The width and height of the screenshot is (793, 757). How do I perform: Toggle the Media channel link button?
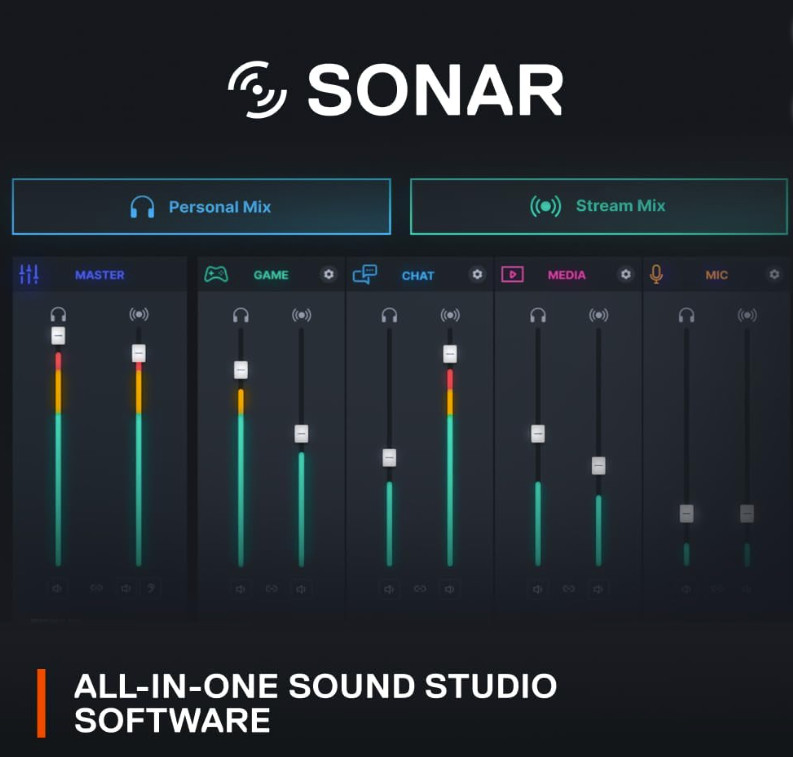tap(568, 589)
